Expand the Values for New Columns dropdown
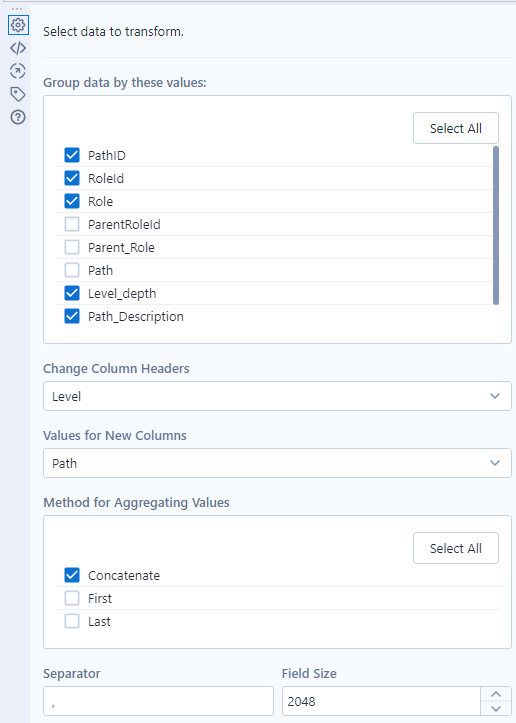The width and height of the screenshot is (516, 723). pyautogui.click(x=277, y=463)
